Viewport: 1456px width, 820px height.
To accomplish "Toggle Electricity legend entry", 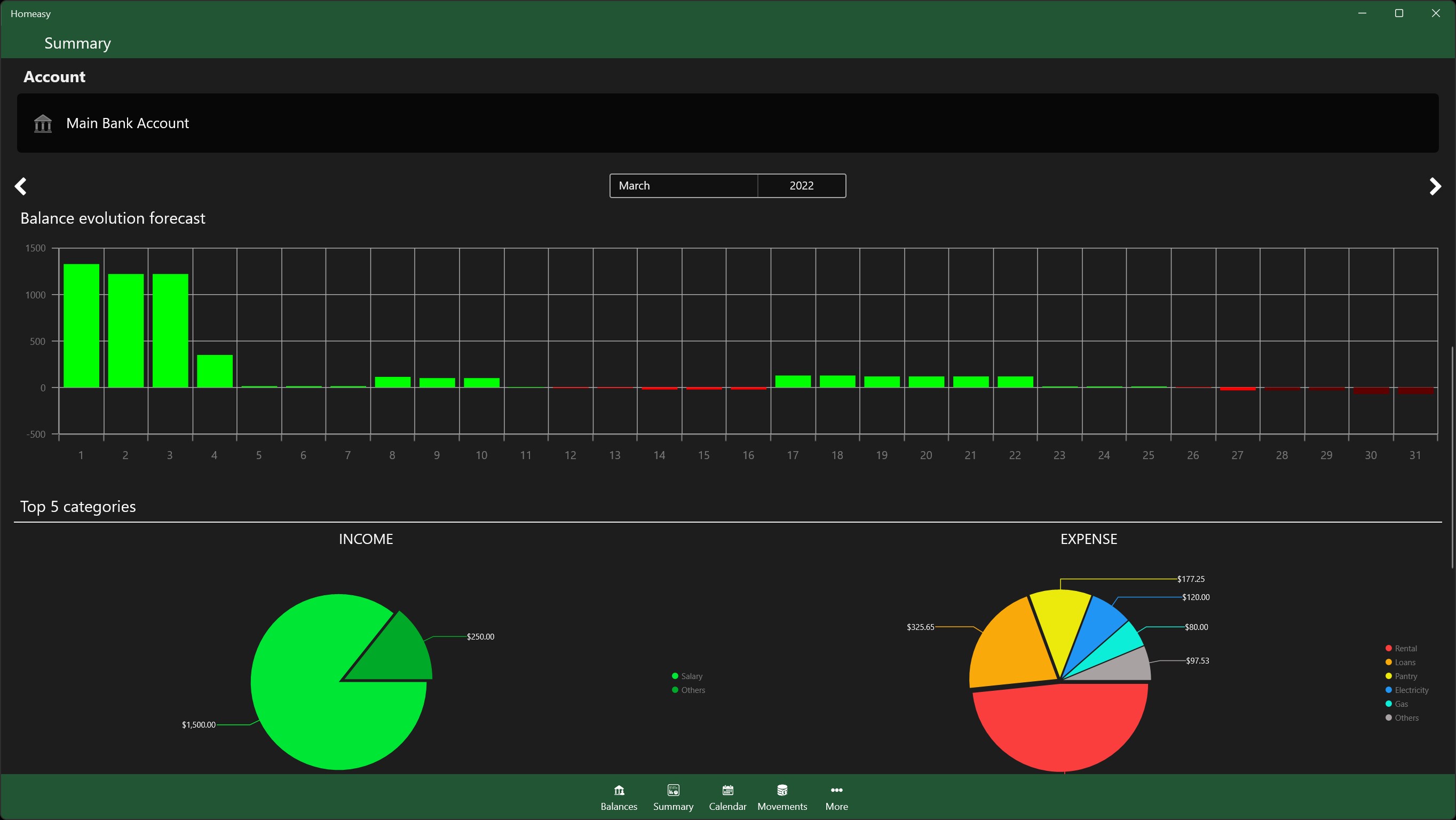I will pyautogui.click(x=1411, y=690).
